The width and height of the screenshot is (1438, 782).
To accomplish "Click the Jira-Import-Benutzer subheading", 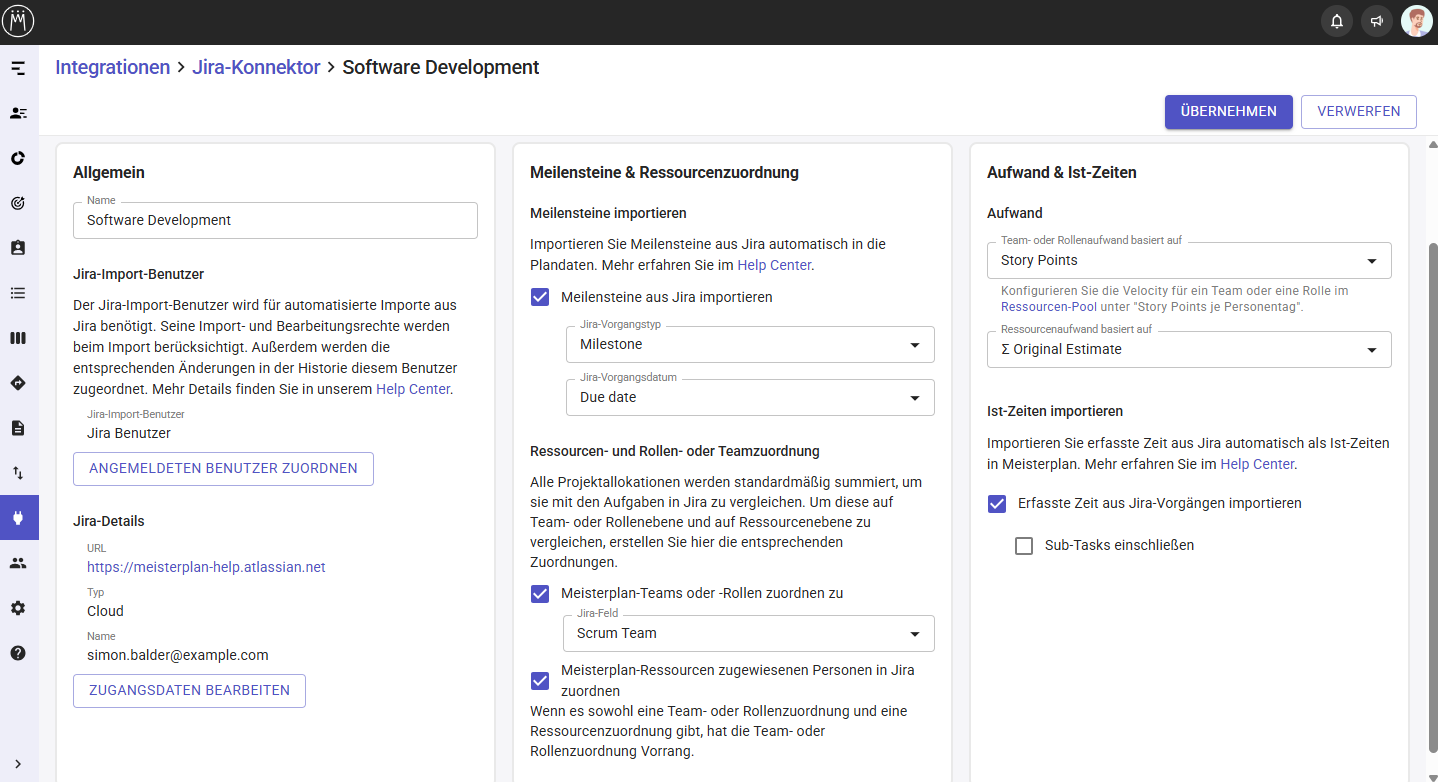I will click(x=139, y=274).
